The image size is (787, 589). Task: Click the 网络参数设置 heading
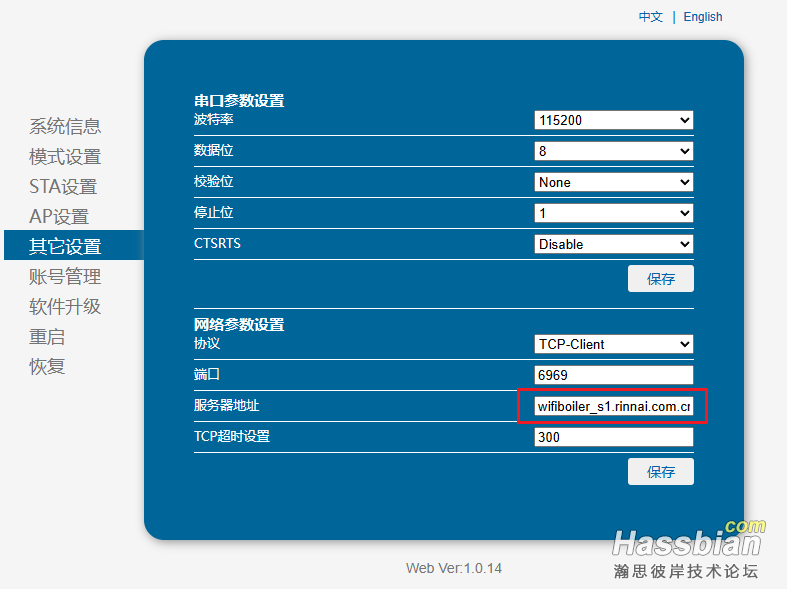click(x=239, y=325)
